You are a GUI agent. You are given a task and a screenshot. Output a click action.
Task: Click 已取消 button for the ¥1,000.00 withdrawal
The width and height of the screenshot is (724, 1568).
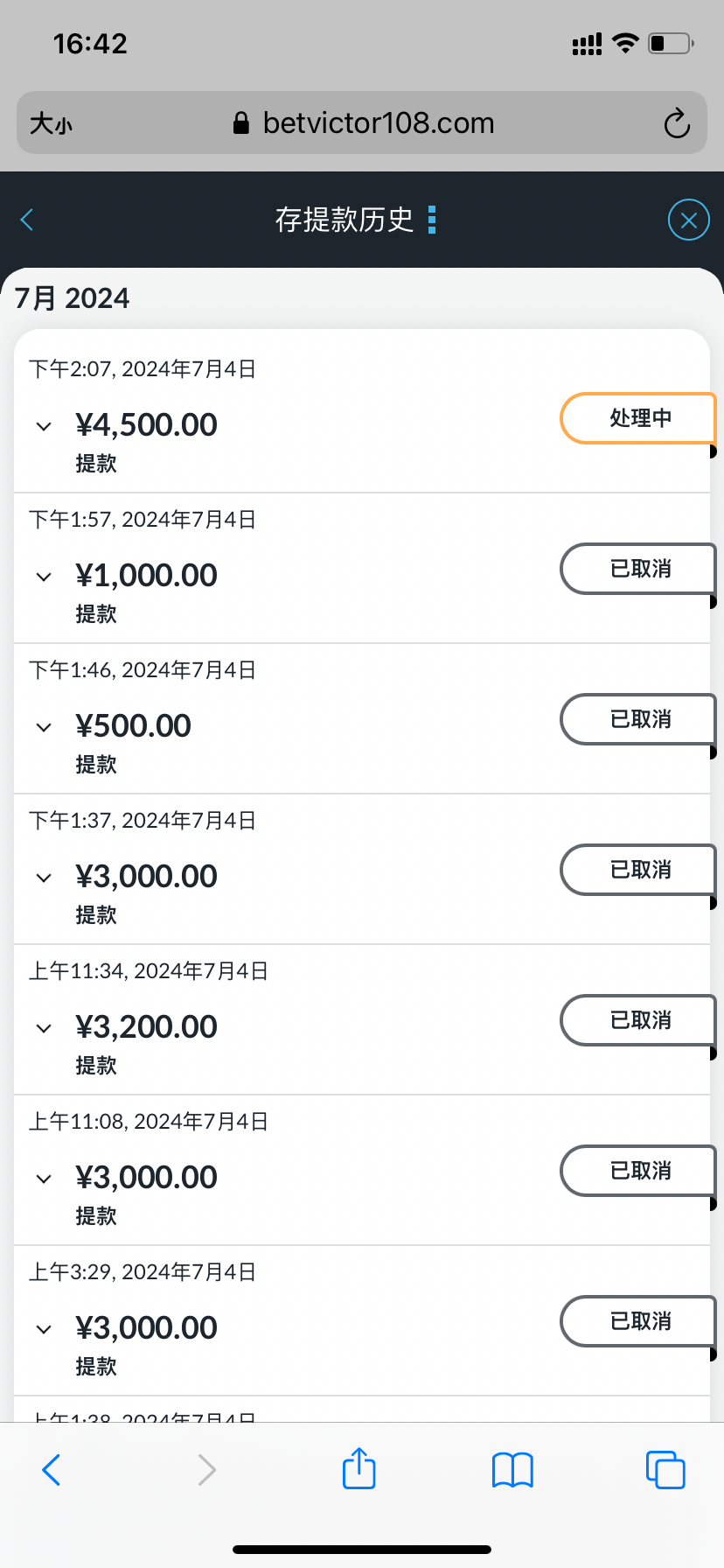tap(639, 569)
